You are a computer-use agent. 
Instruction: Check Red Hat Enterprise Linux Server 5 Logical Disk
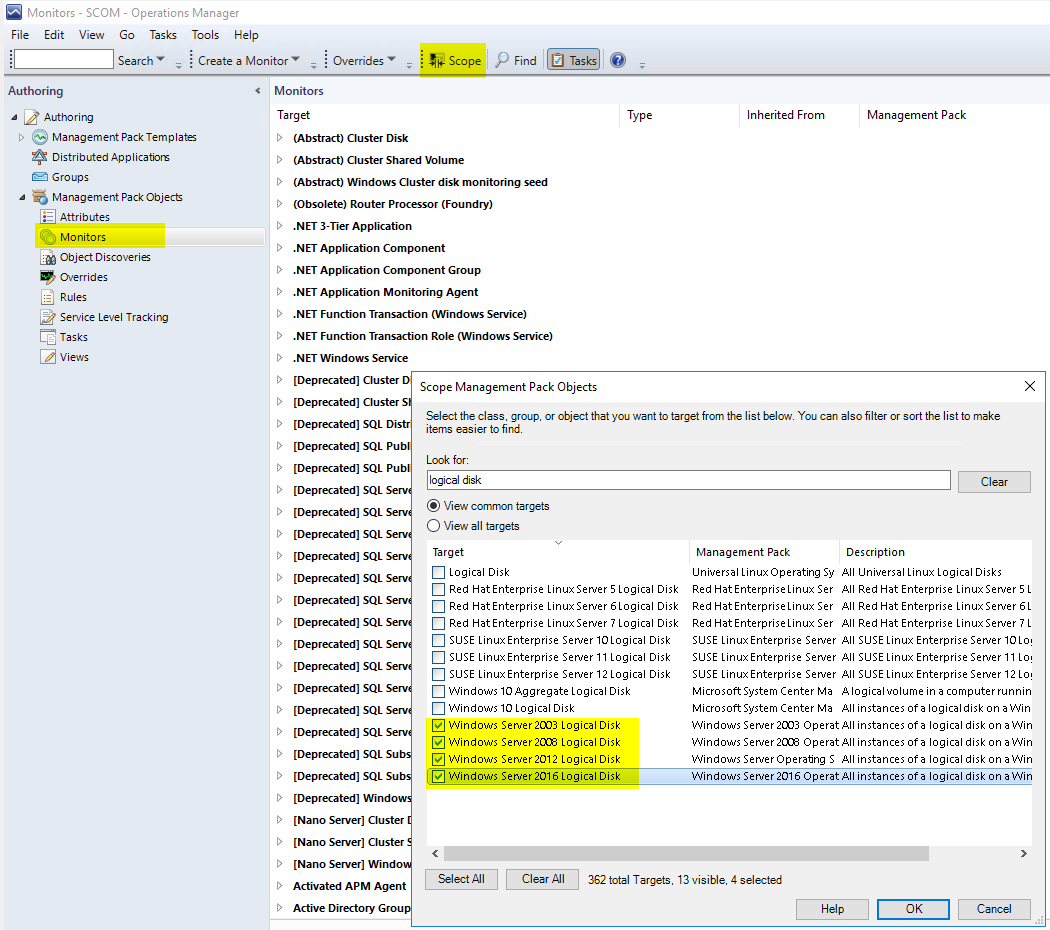pos(439,589)
